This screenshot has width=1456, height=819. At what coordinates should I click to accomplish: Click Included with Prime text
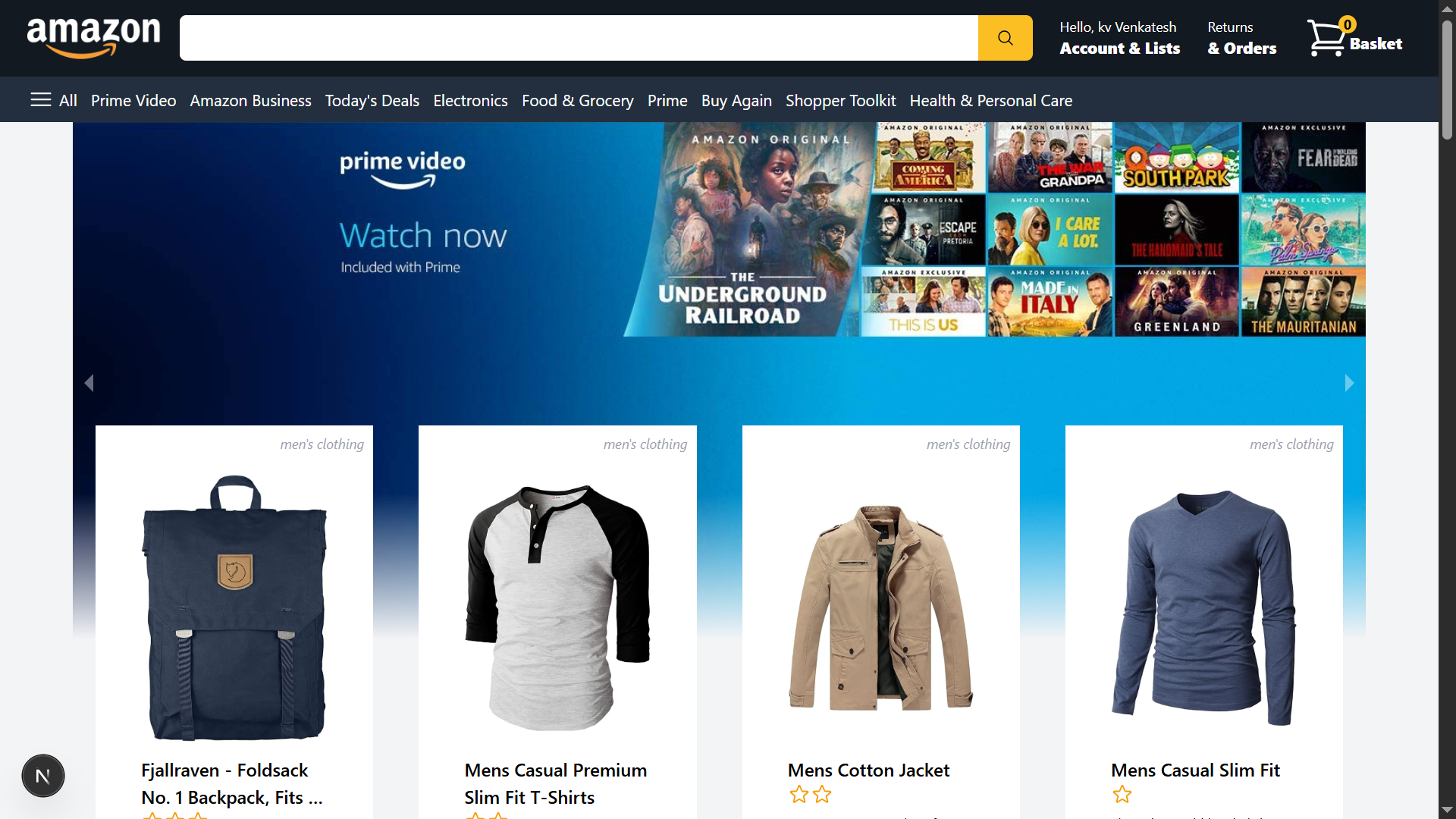click(x=400, y=267)
